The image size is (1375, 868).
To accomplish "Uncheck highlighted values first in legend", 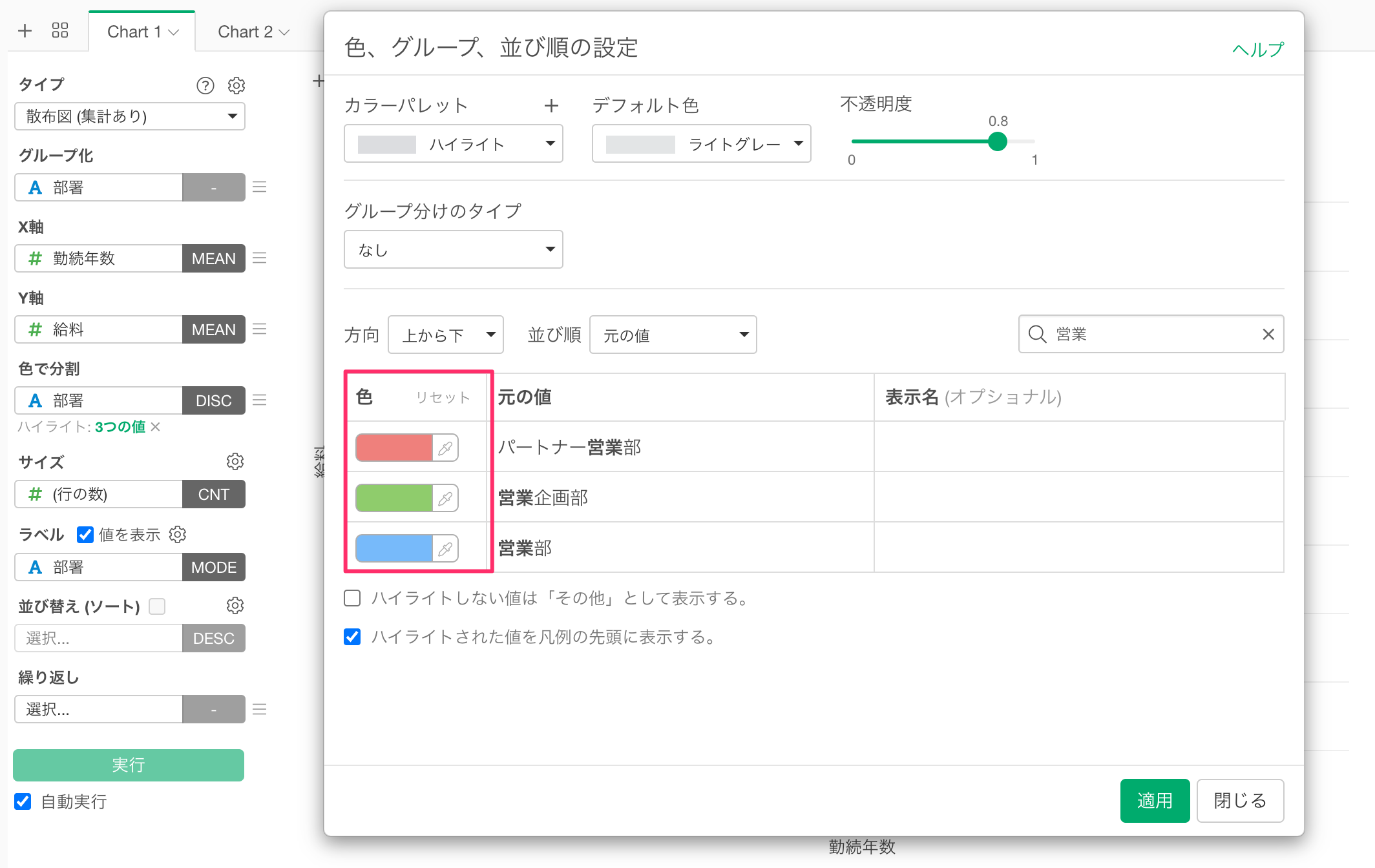I will [352, 637].
